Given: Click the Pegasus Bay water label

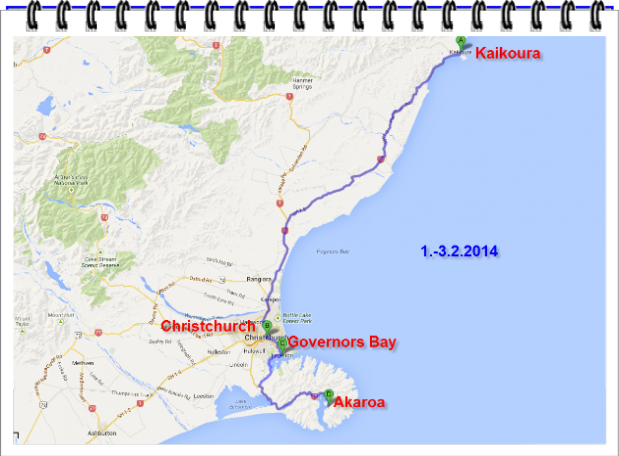Looking at the screenshot, I should tap(333, 251).
